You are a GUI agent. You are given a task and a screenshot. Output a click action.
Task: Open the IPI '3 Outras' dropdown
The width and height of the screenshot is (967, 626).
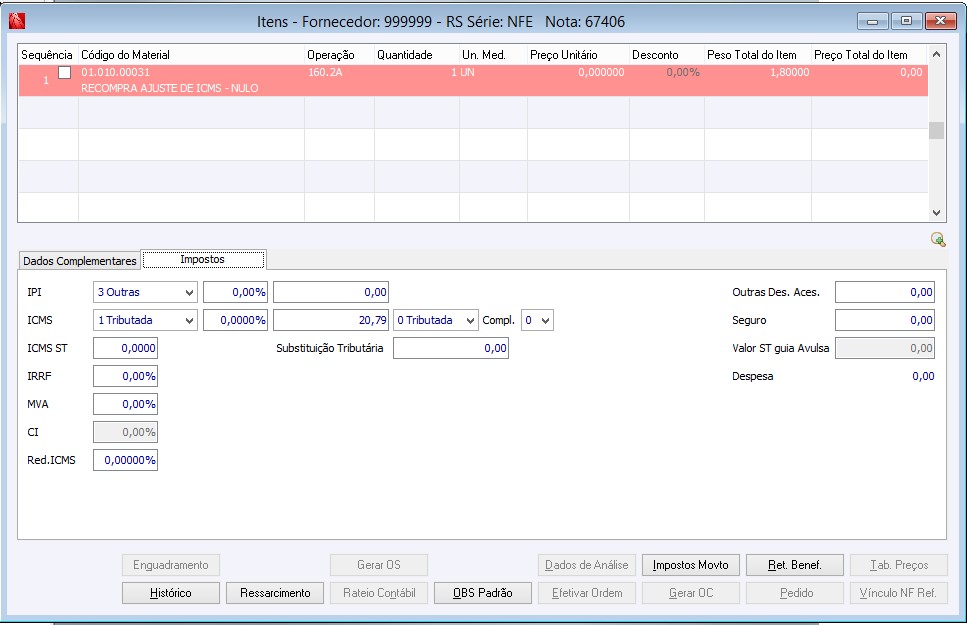point(146,292)
